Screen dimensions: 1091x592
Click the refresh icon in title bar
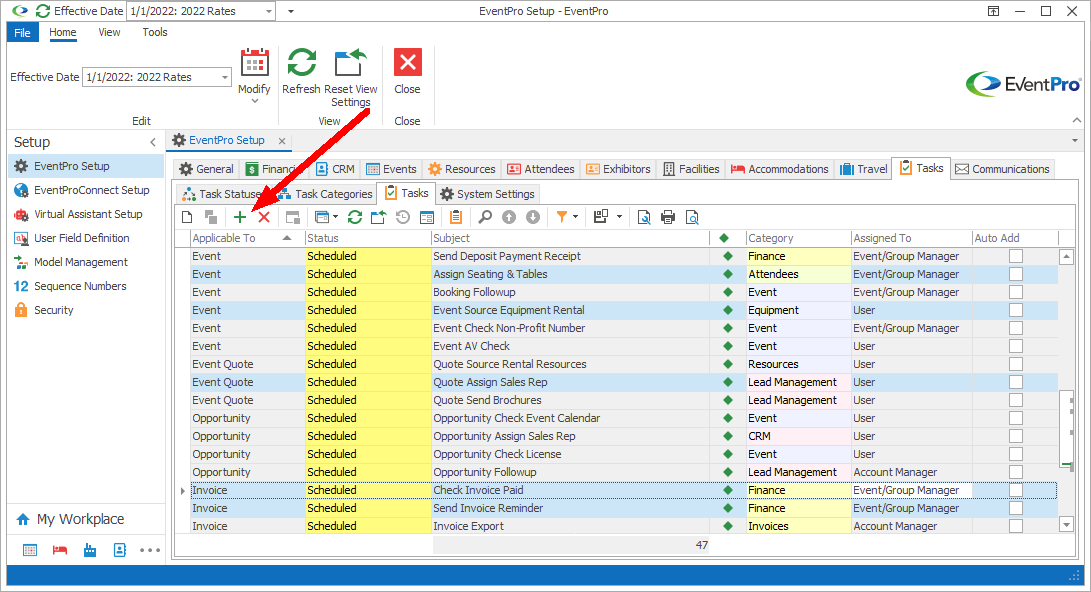coord(42,11)
